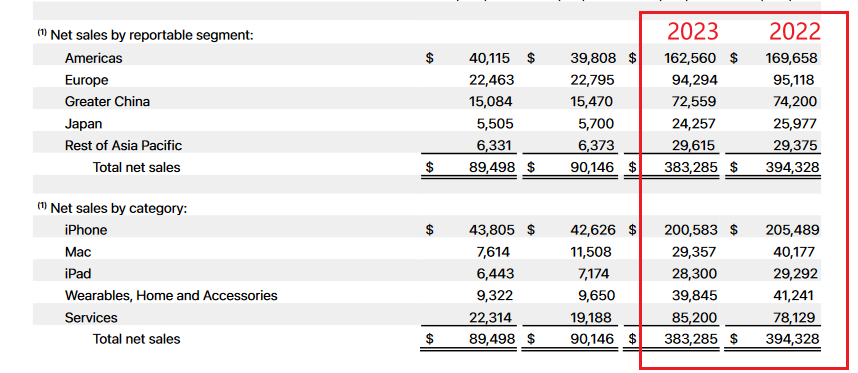
Task: Click the iPhone 2023 value 200,583
Action: pyautogui.click(x=690, y=230)
